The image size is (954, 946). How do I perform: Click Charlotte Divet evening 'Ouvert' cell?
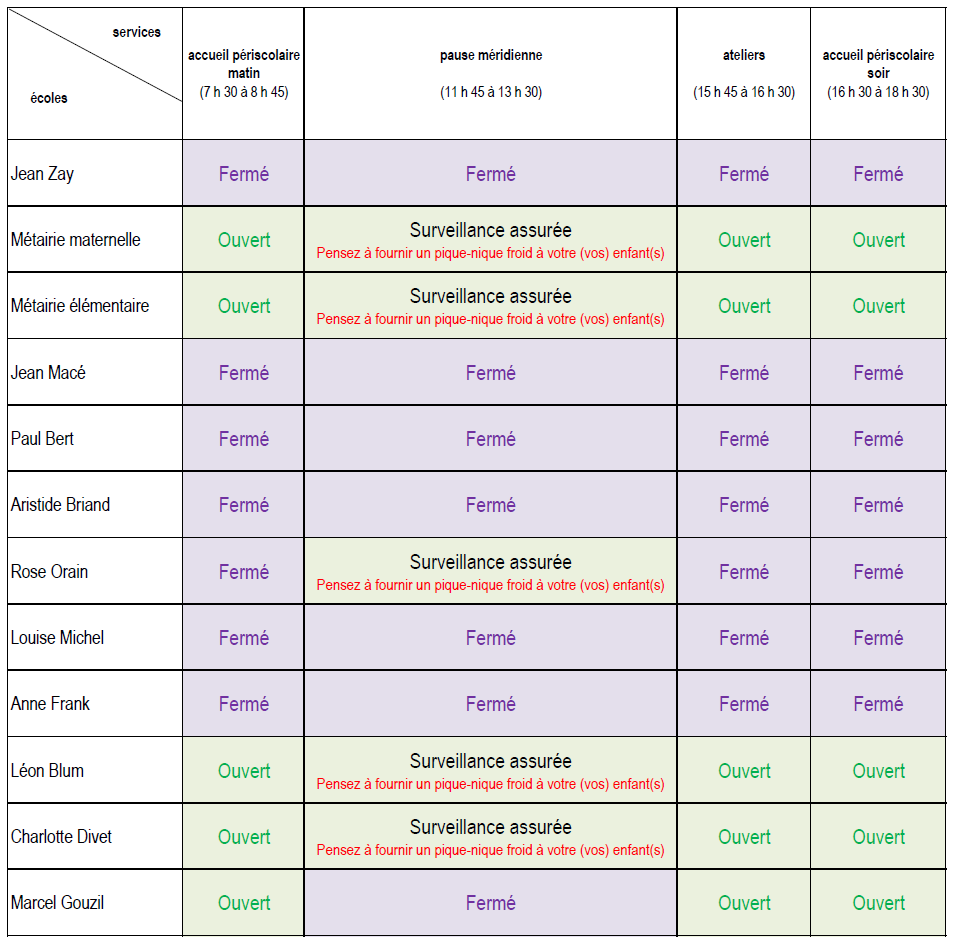pos(878,836)
